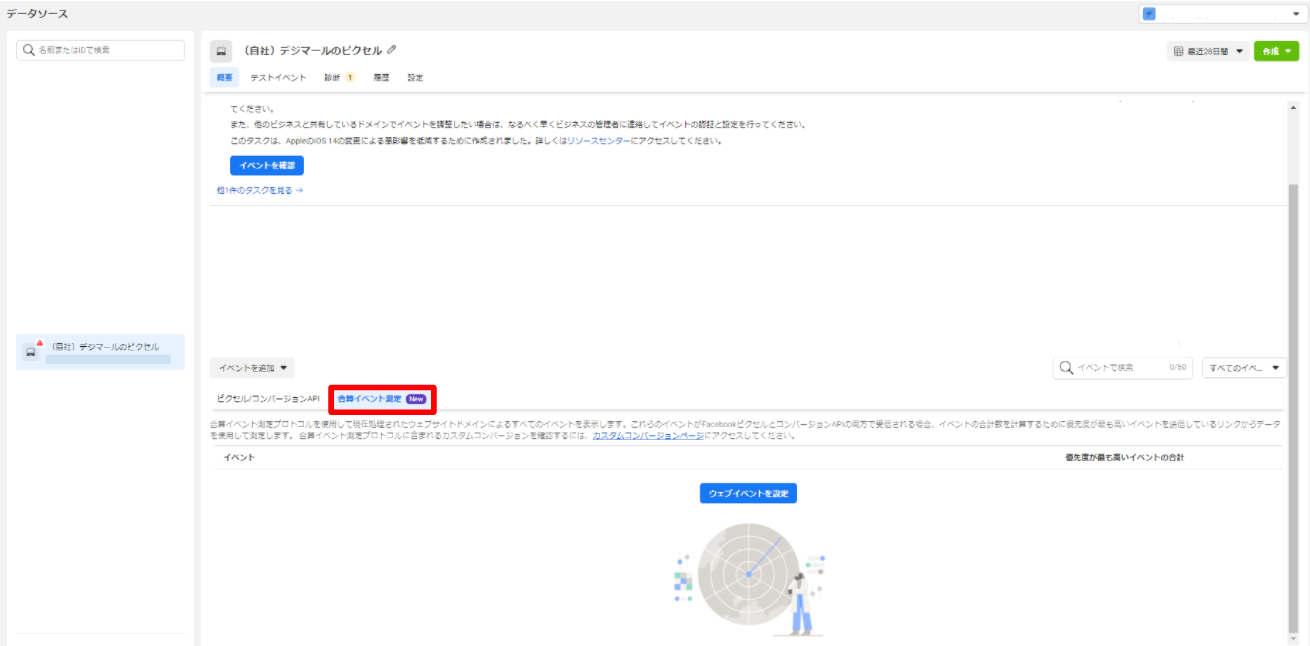Click the magnifier icon in the name/ID search
The width and height of the screenshot is (1310, 646).
(x=30, y=50)
